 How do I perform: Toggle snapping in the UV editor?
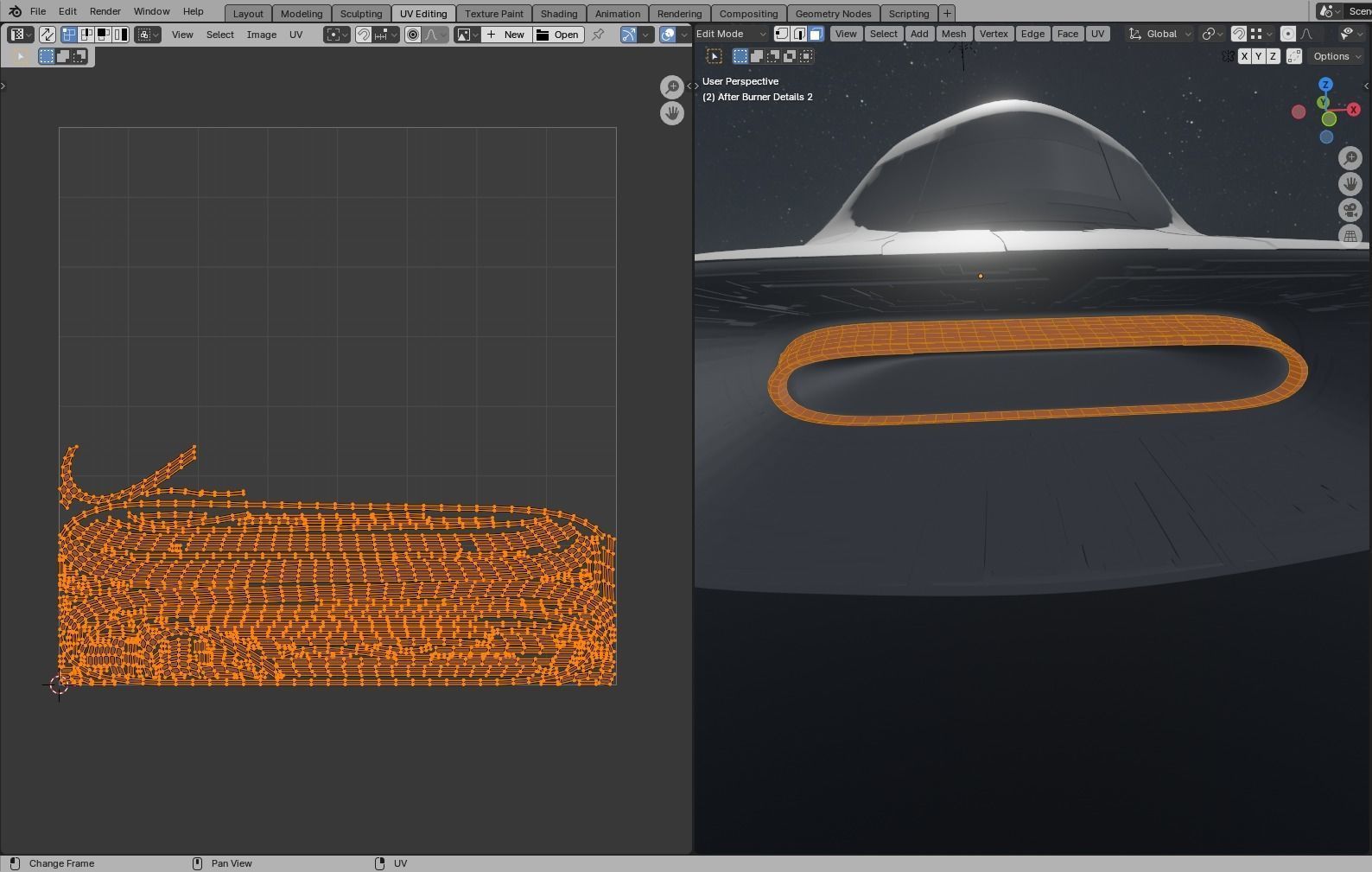(364, 35)
